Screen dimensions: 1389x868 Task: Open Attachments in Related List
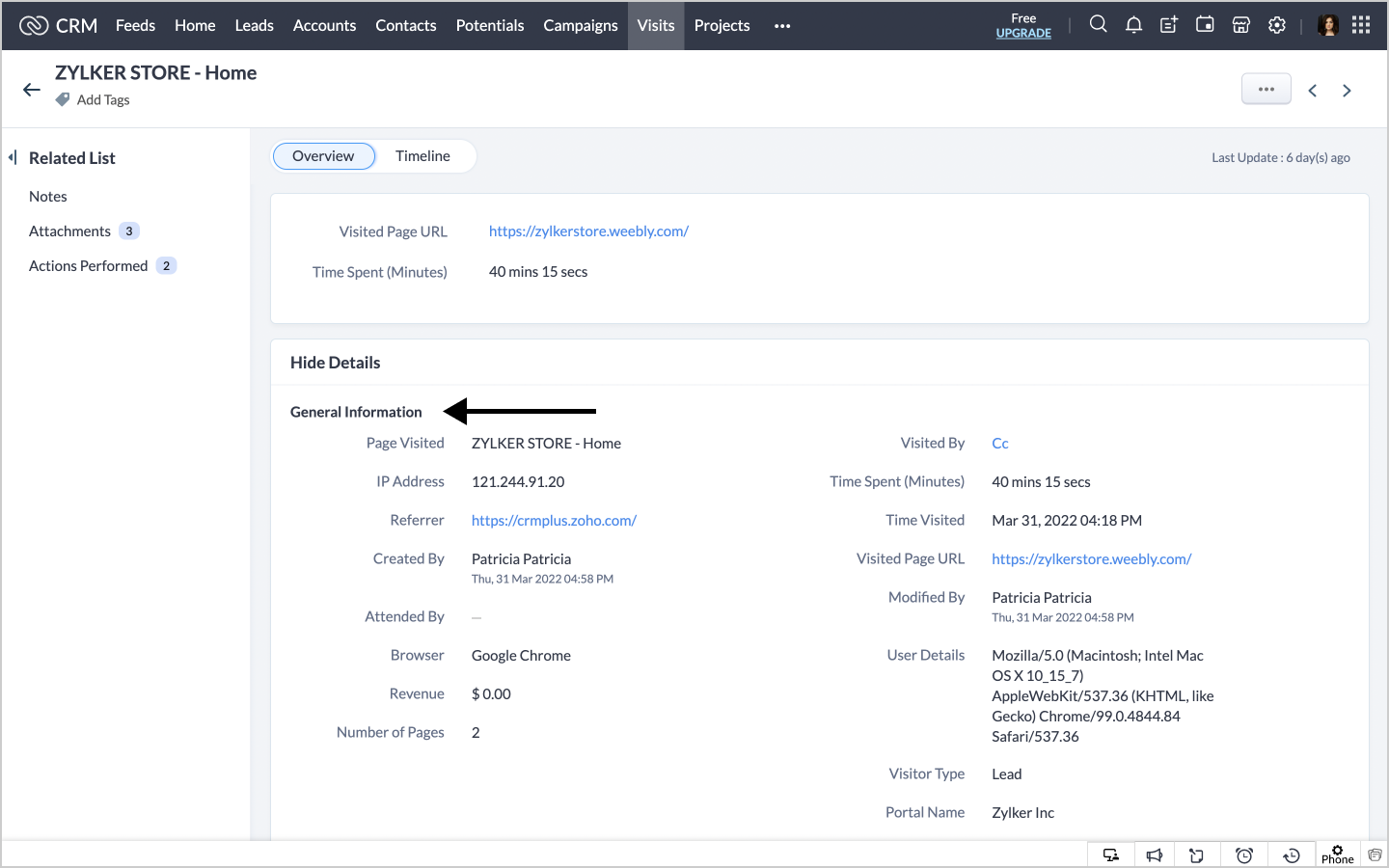tap(69, 231)
